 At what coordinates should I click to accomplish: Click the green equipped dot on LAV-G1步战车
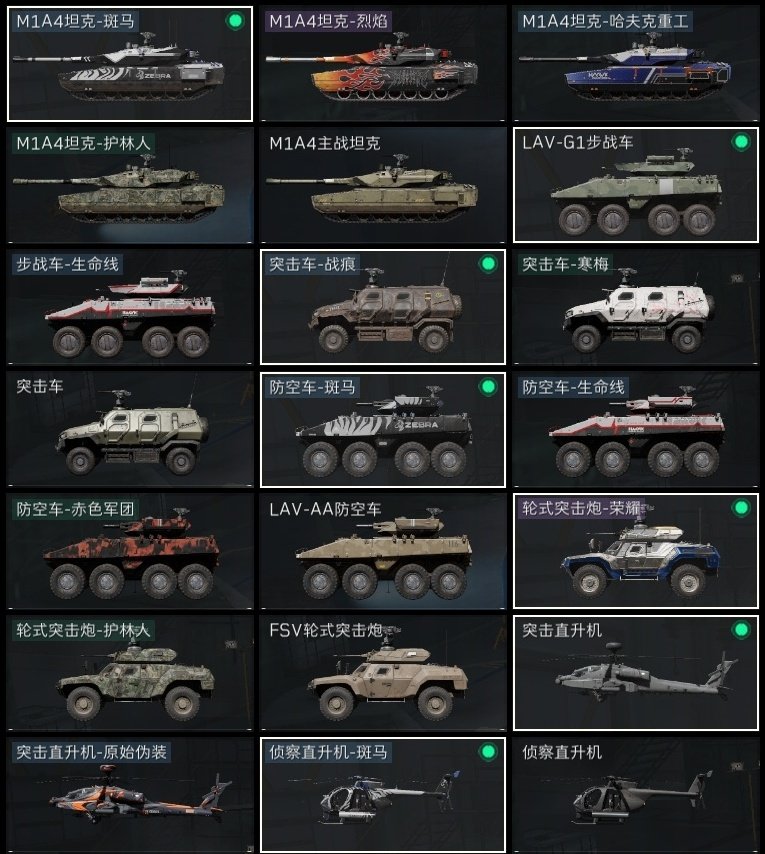click(x=741, y=142)
